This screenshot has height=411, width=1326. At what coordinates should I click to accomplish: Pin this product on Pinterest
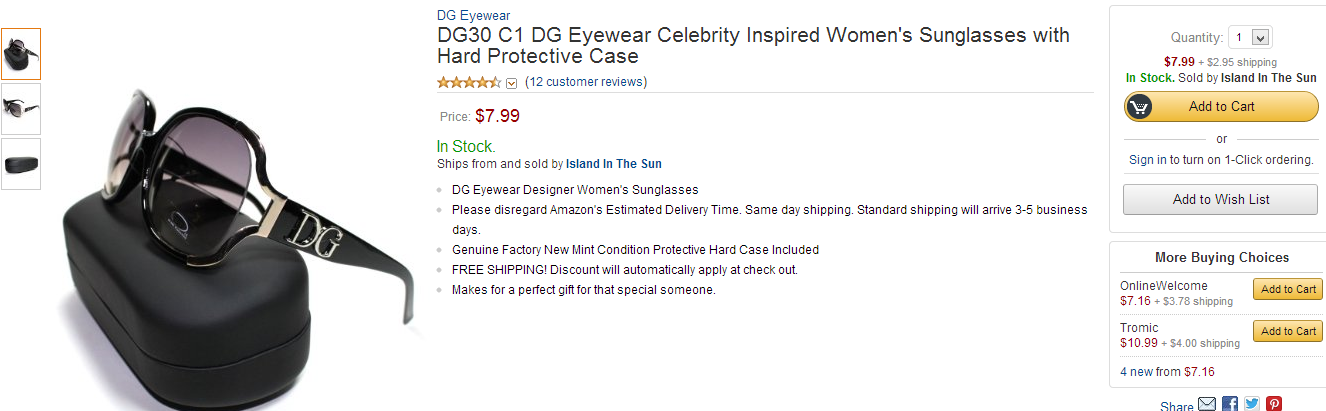point(1274,404)
